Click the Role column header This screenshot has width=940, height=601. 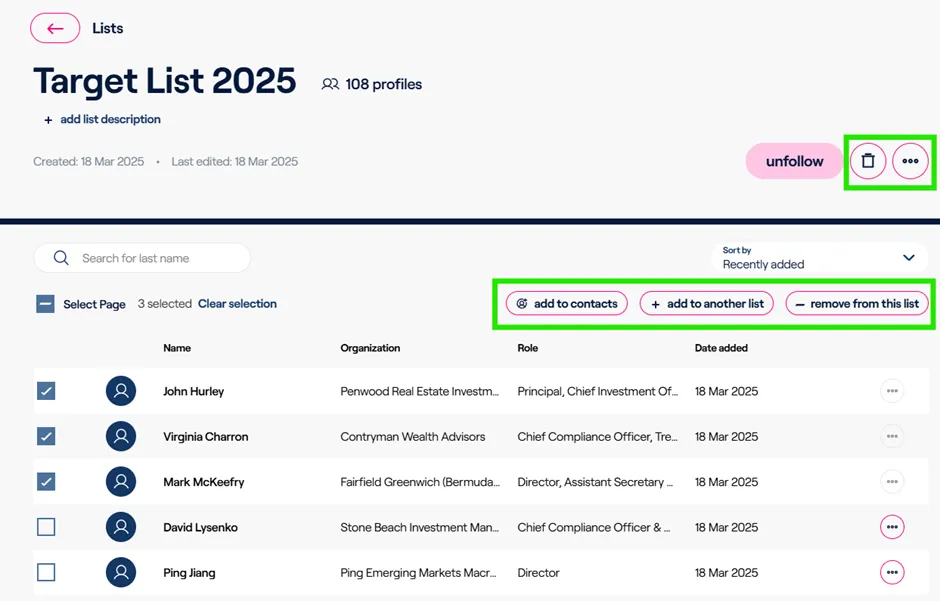click(528, 348)
